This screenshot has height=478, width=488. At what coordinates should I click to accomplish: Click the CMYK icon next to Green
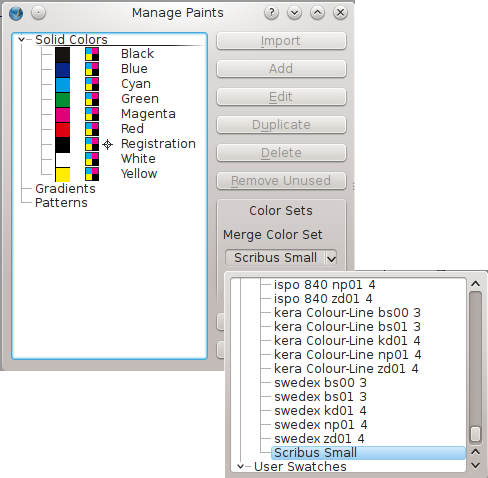pyautogui.click(x=92, y=99)
